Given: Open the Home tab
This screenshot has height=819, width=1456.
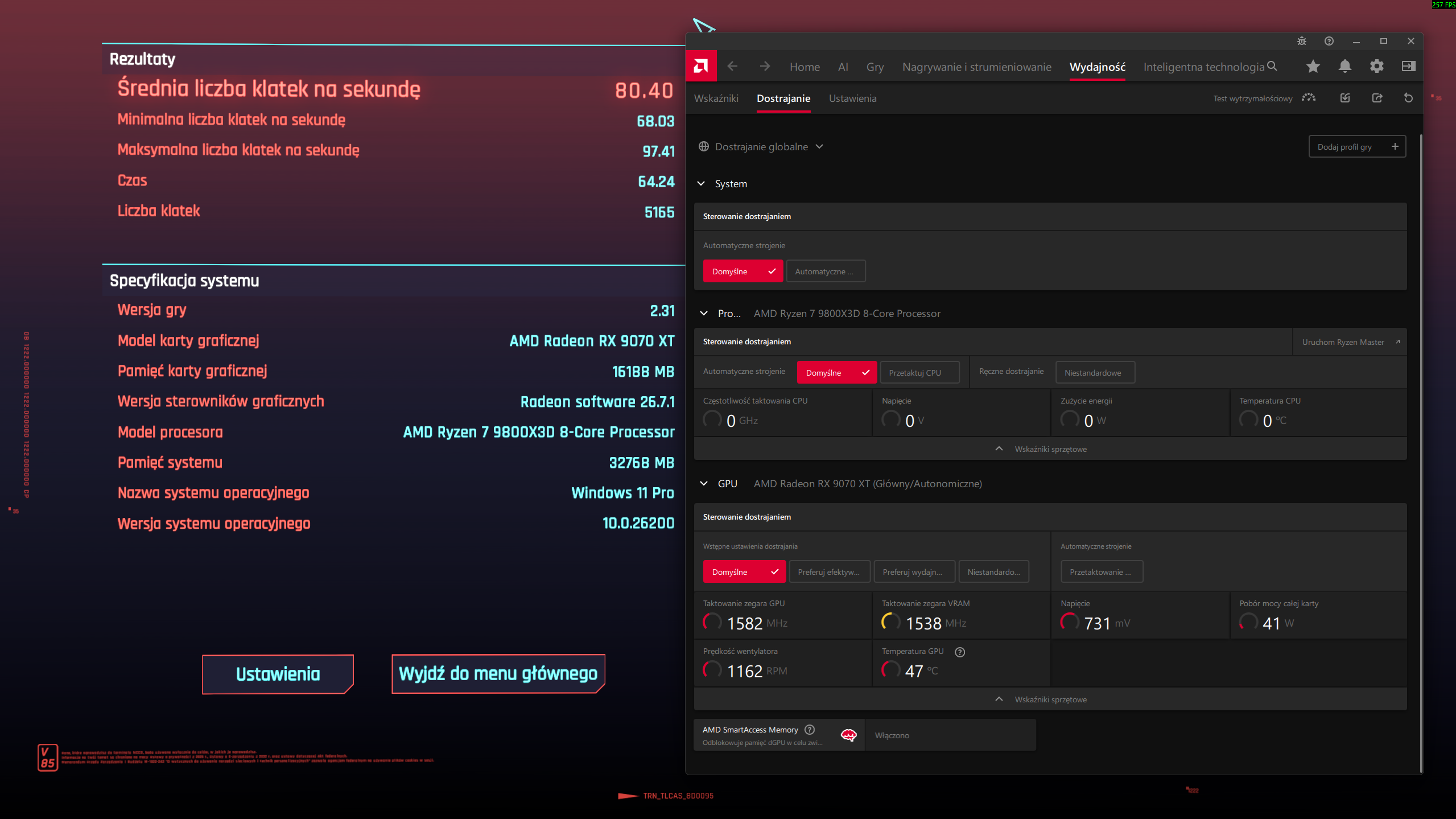Looking at the screenshot, I should click(805, 67).
